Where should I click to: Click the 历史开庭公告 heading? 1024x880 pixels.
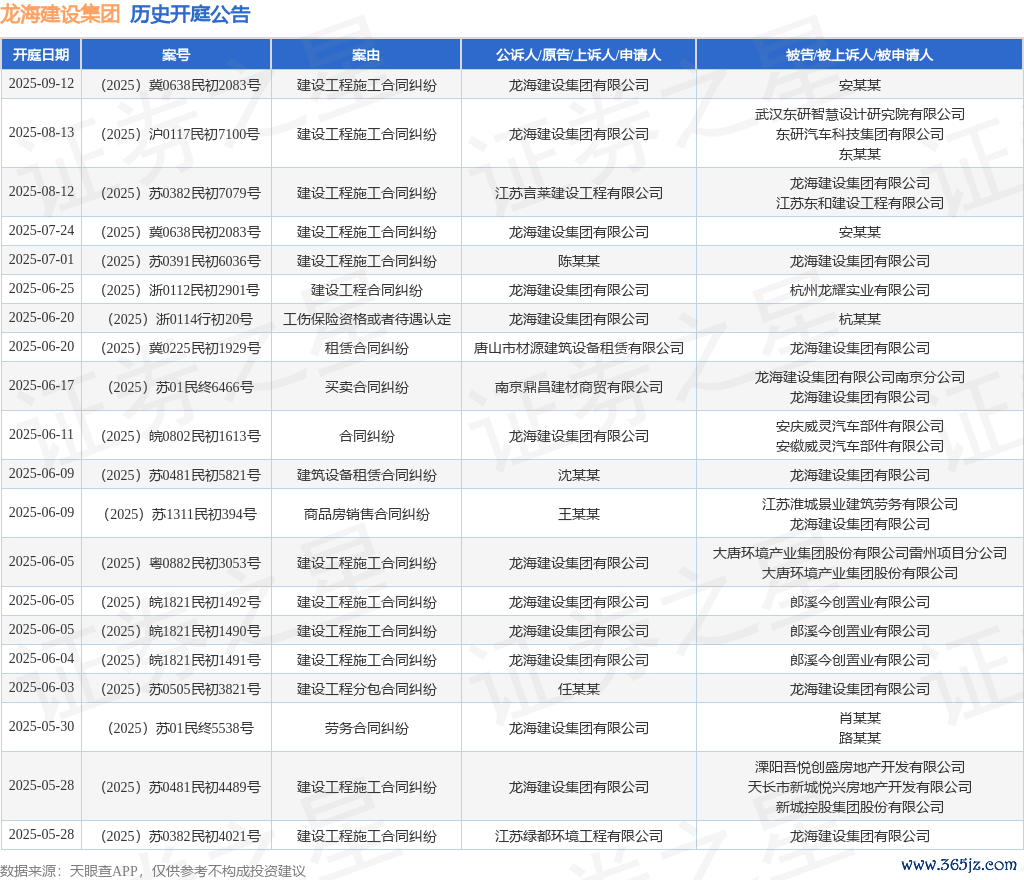coord(190,15)
